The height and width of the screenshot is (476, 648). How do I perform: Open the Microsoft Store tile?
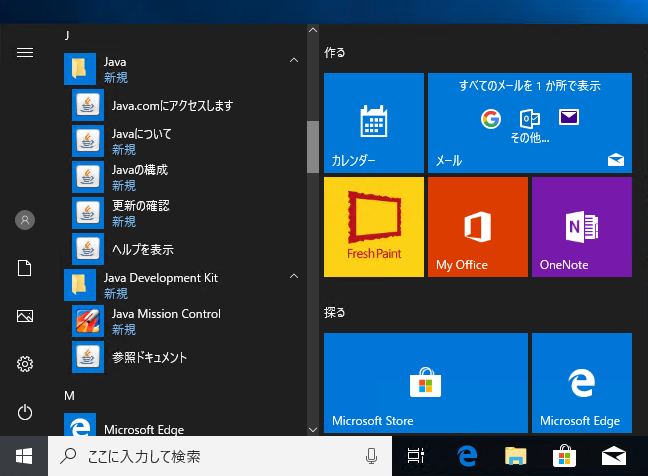[426, 383]
